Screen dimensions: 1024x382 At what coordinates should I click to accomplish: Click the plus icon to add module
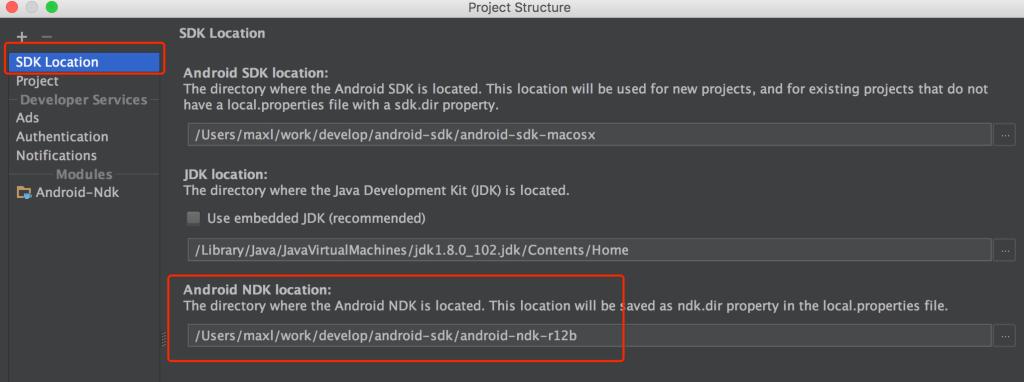[x=22, y=37]
